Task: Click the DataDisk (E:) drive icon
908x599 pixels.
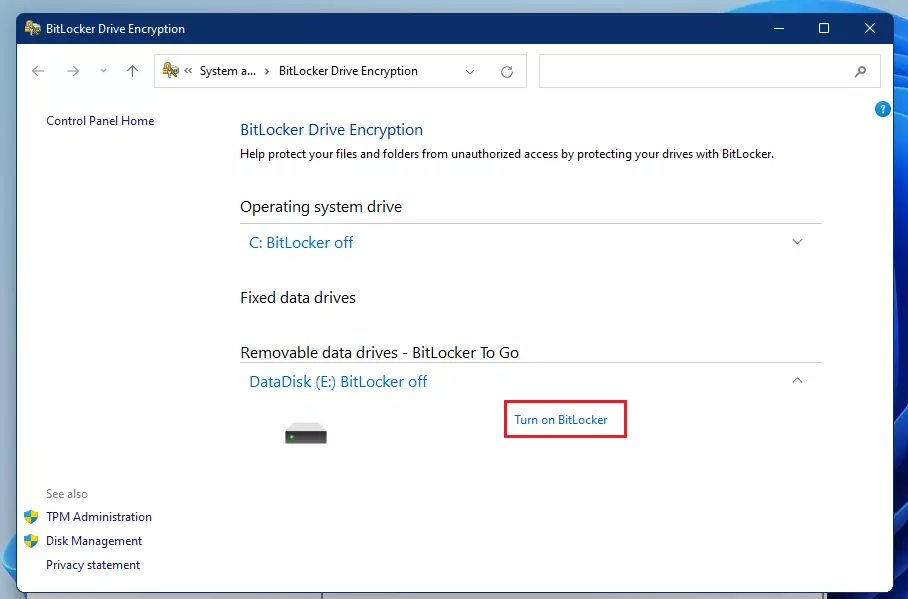Action: [x=306, y=433]
